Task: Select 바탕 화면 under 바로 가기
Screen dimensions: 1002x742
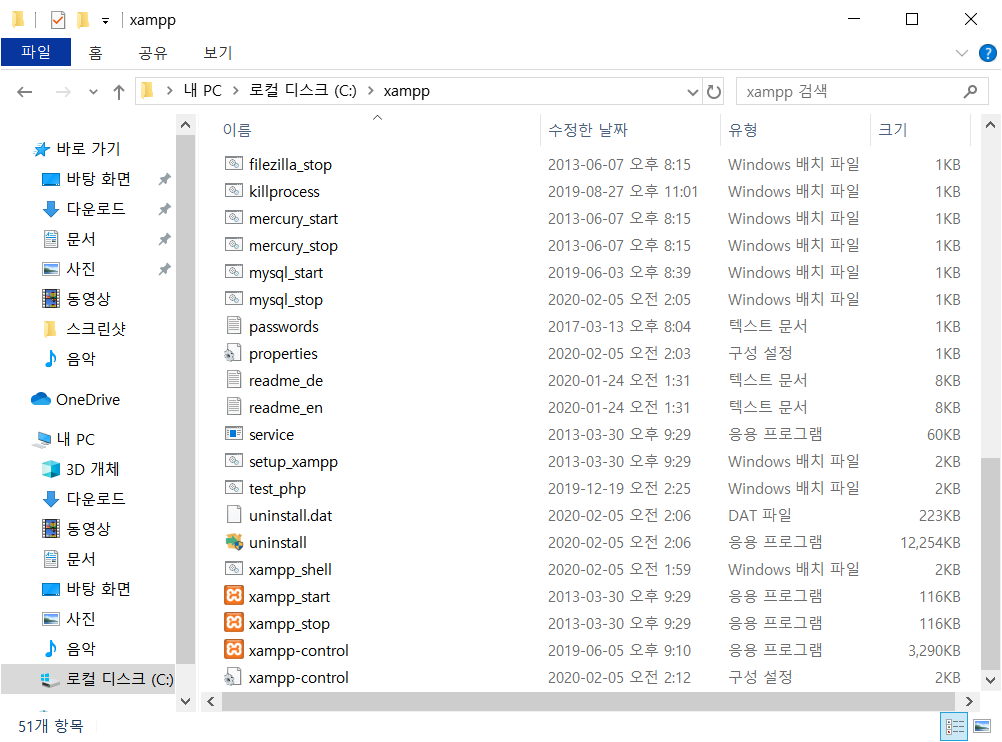Action: [98, 179]
